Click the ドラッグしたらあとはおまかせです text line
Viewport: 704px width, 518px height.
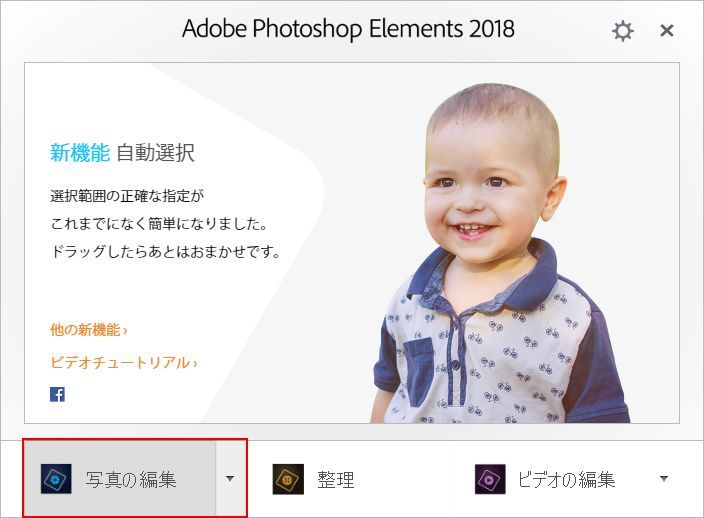[165, 251]
